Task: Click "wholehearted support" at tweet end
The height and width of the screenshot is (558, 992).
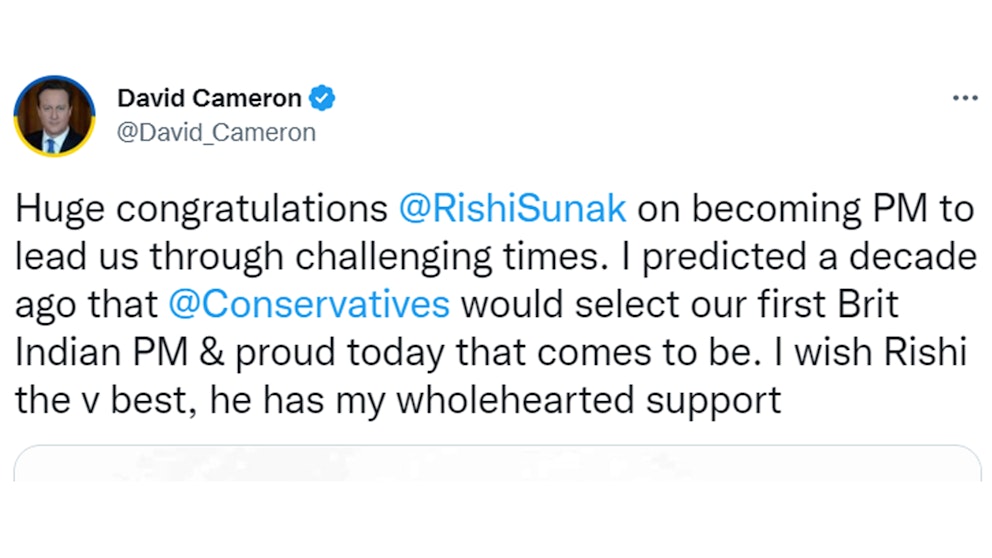Action: [x=588, y=400]
